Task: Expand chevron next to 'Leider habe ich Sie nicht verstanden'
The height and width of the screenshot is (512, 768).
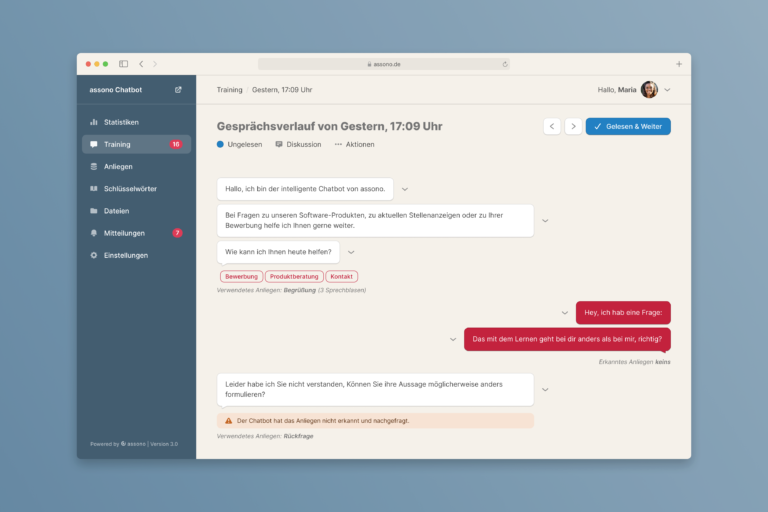Action: (x=545, y=390)
